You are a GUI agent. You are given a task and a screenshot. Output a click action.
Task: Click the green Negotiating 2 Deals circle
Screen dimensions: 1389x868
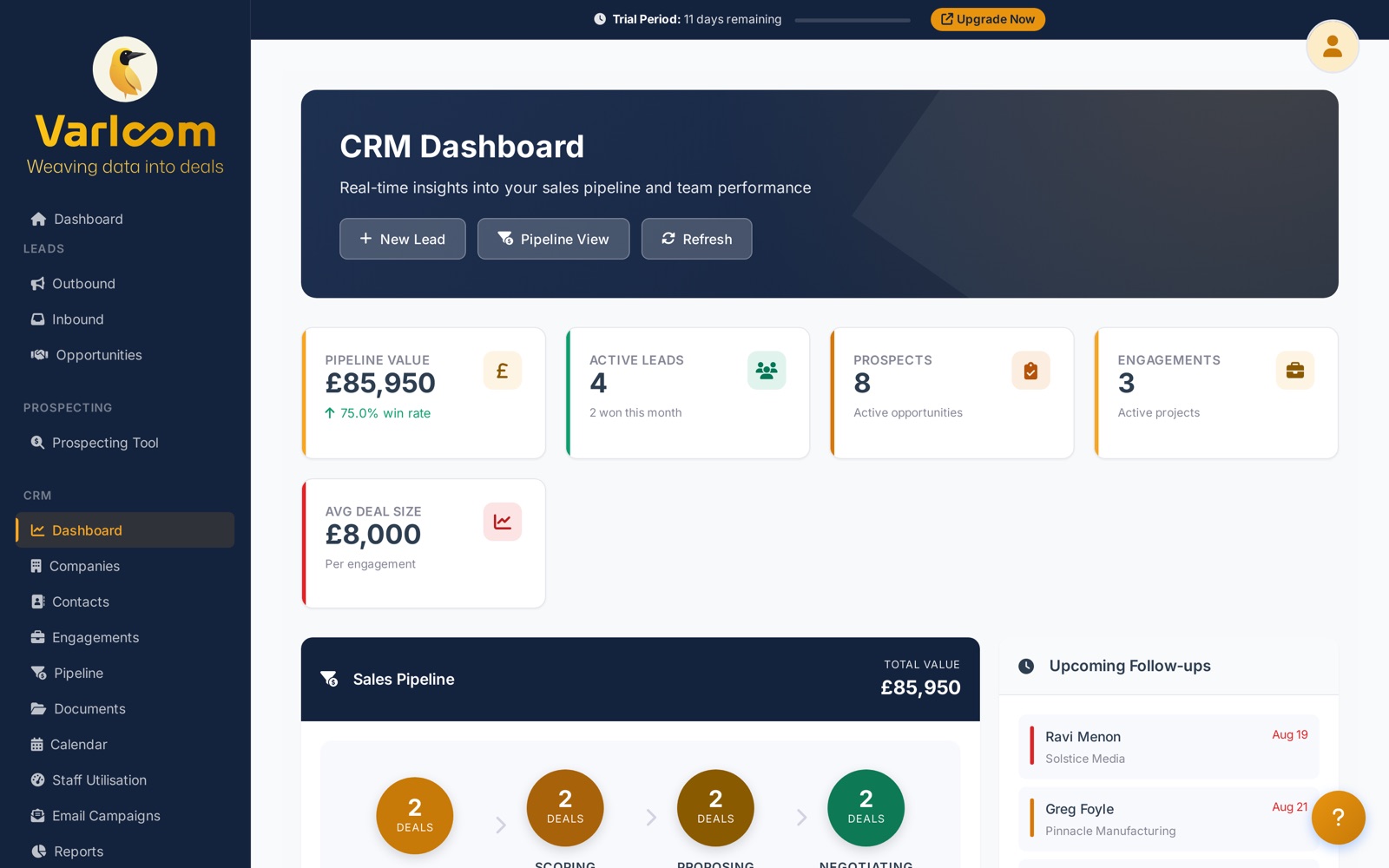point(866,808)
